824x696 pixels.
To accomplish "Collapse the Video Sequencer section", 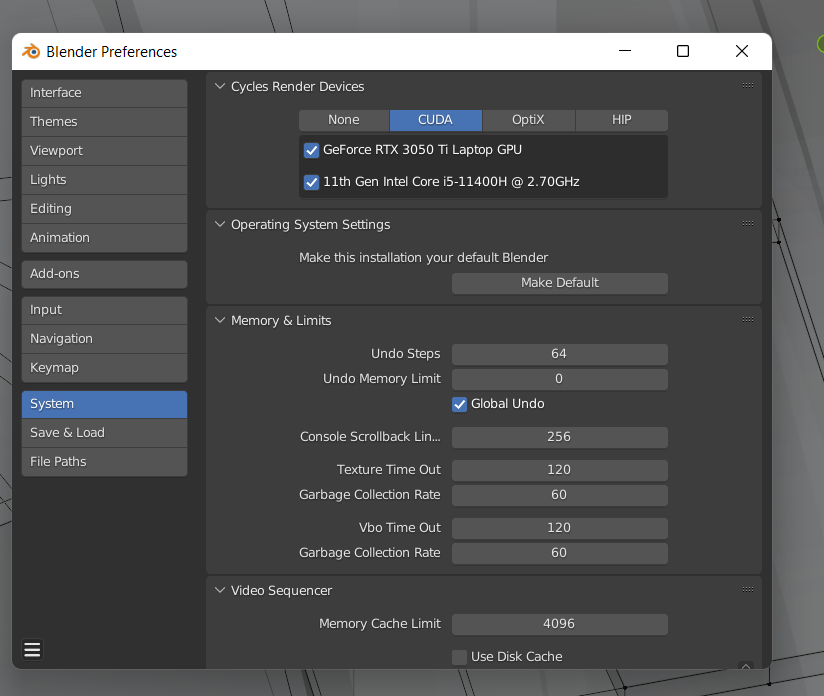I will click(221, 591).
